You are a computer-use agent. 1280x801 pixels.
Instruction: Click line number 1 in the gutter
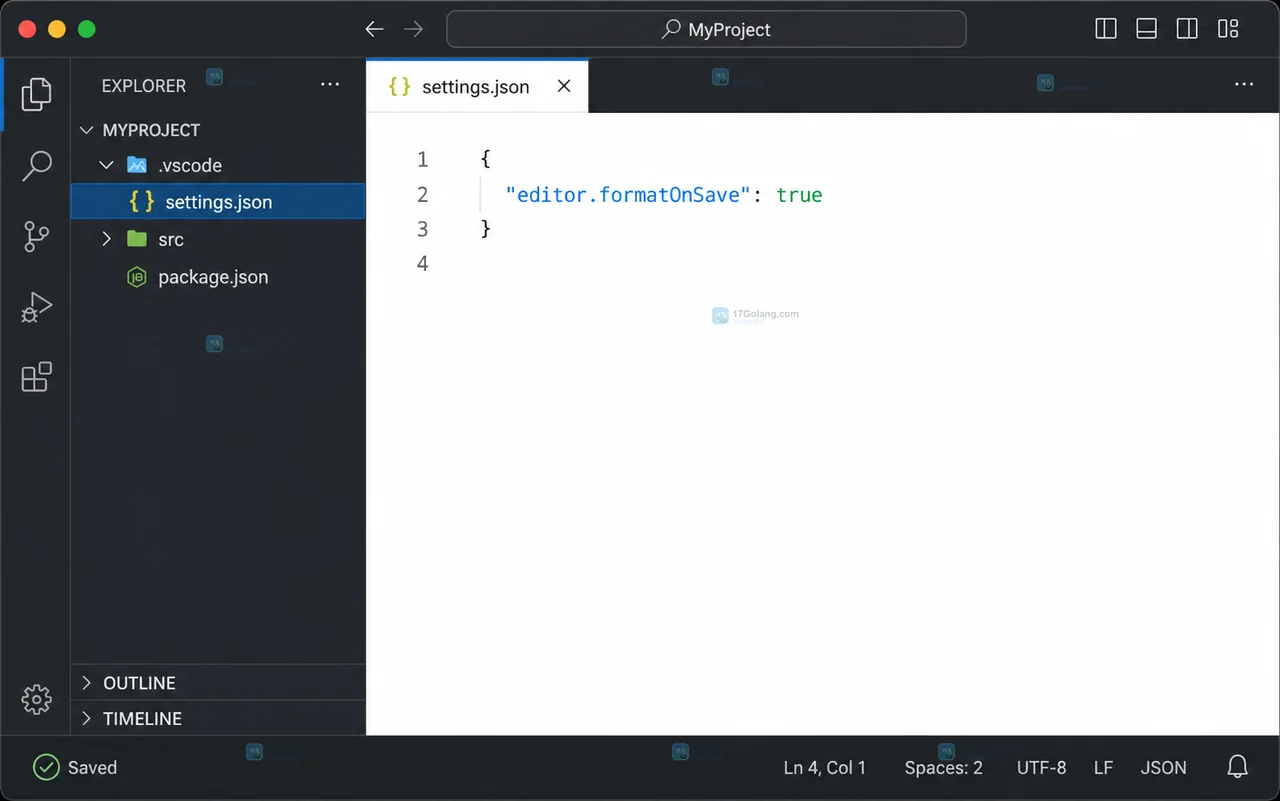click(x=422, y=159)
